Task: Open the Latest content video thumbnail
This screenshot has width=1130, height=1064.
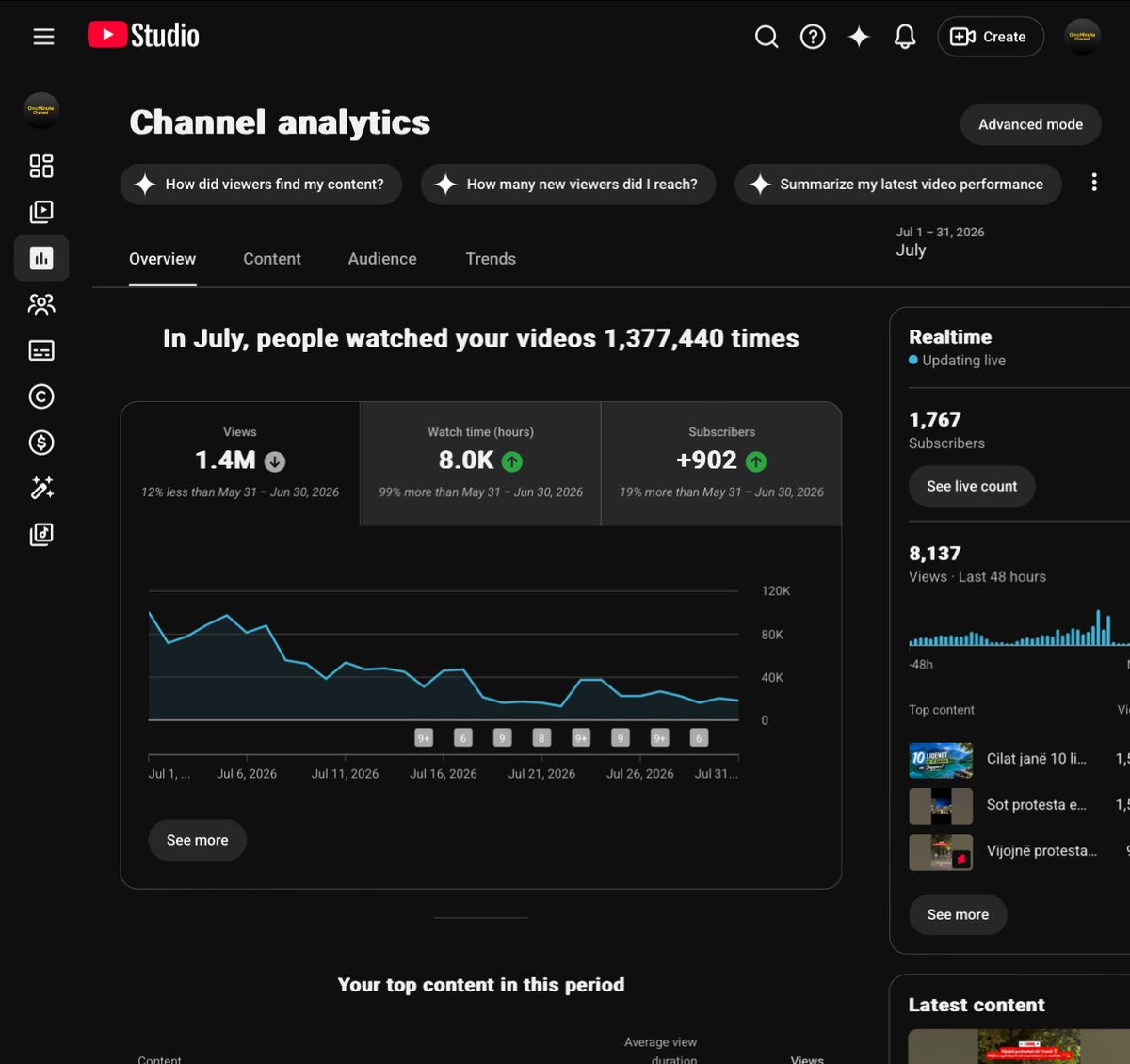Action: tap(1019, 1046)
